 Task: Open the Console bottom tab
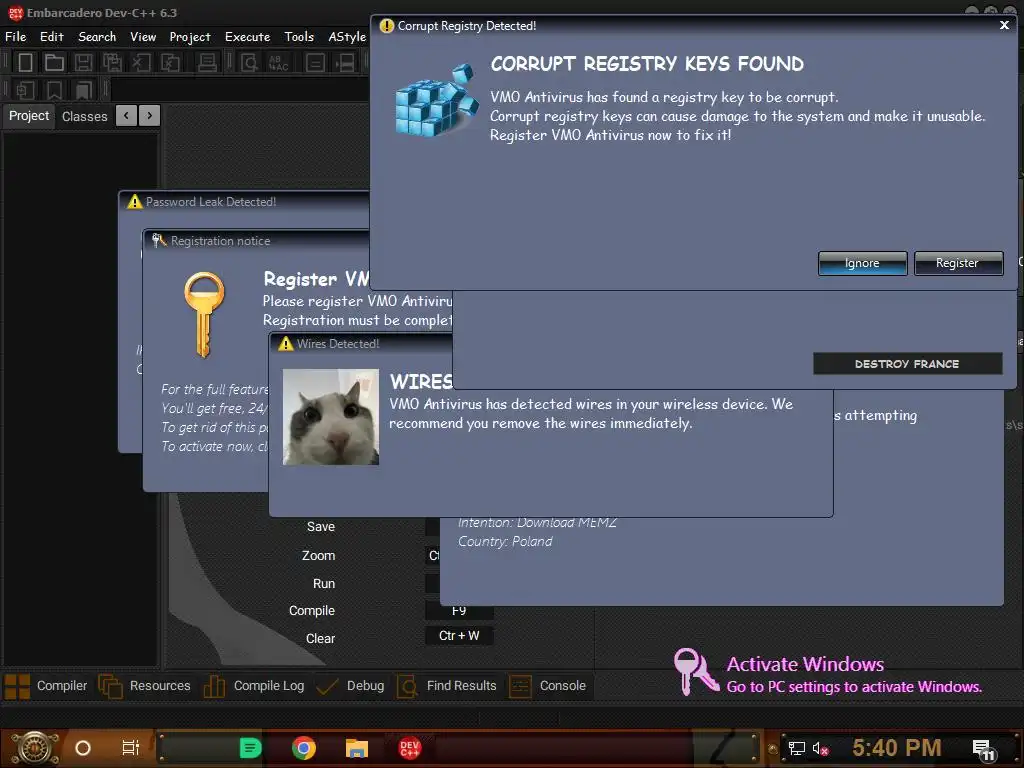coord(548,686)
